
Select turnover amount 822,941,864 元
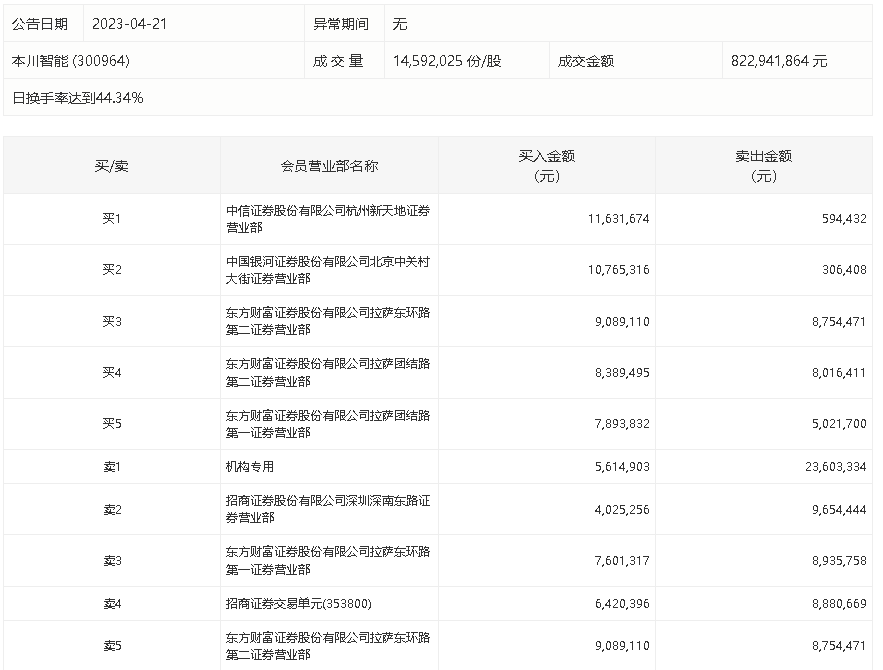(779, 61)
